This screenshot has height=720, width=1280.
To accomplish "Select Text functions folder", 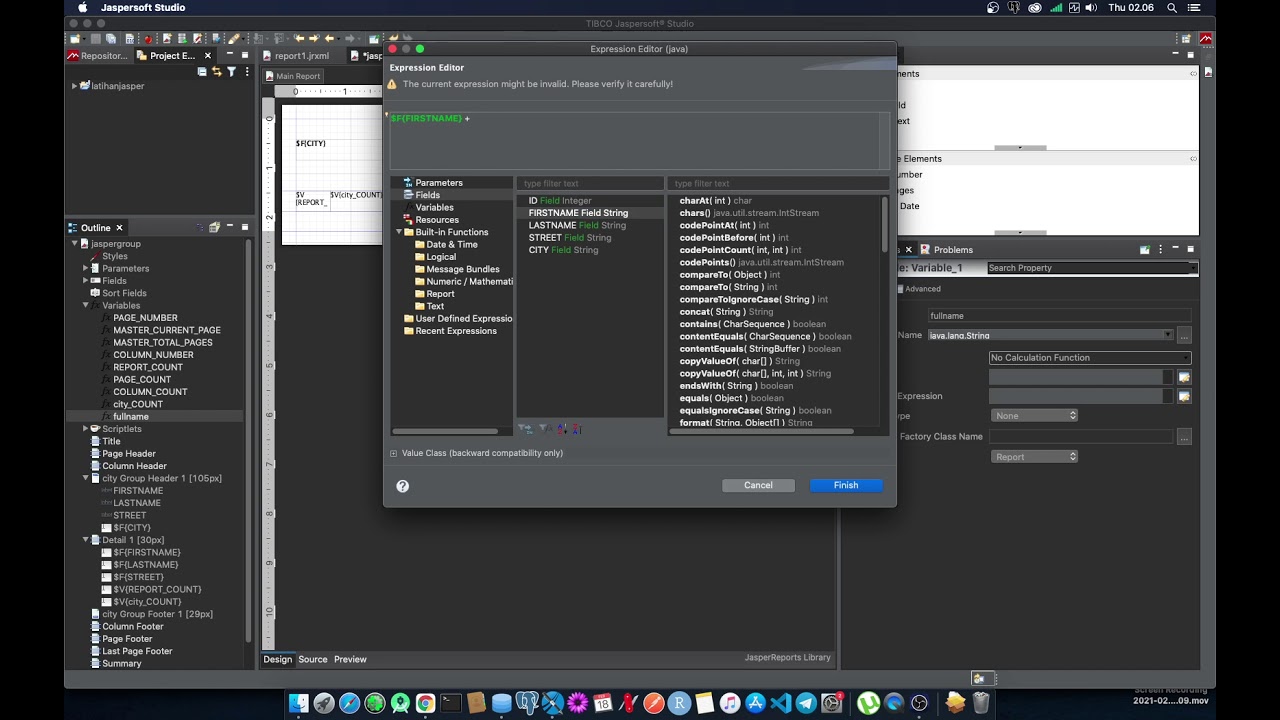I will point(435,306).
